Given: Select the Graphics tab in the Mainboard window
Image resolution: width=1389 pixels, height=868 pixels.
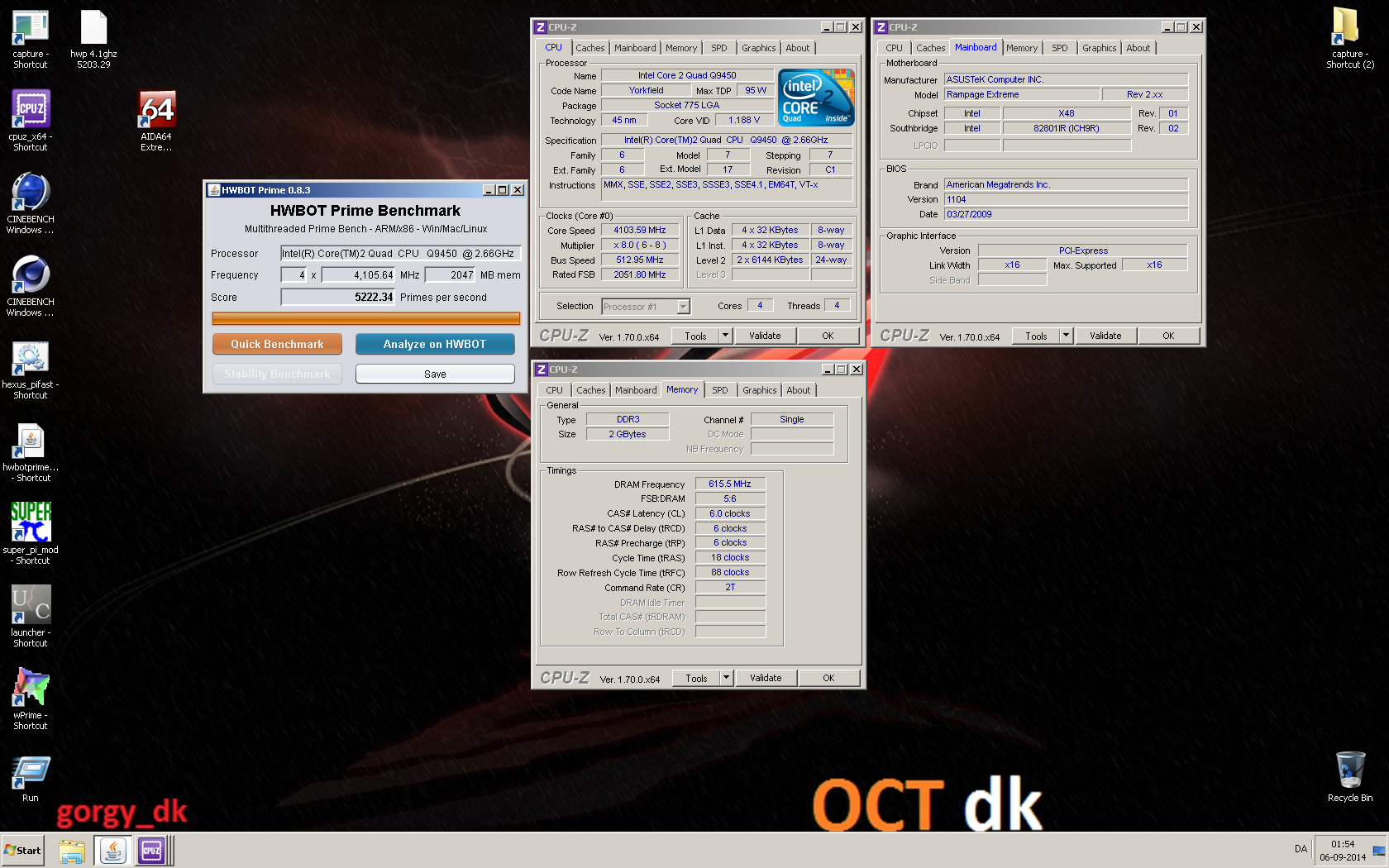Looking at the screenshot, I should (1099, 48).
